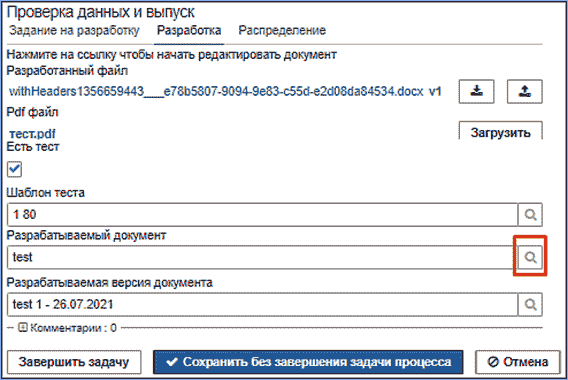The height and width of the screenshot is (380, 568).
Task: Open the Распределение tab
Action: click(282, 30)
